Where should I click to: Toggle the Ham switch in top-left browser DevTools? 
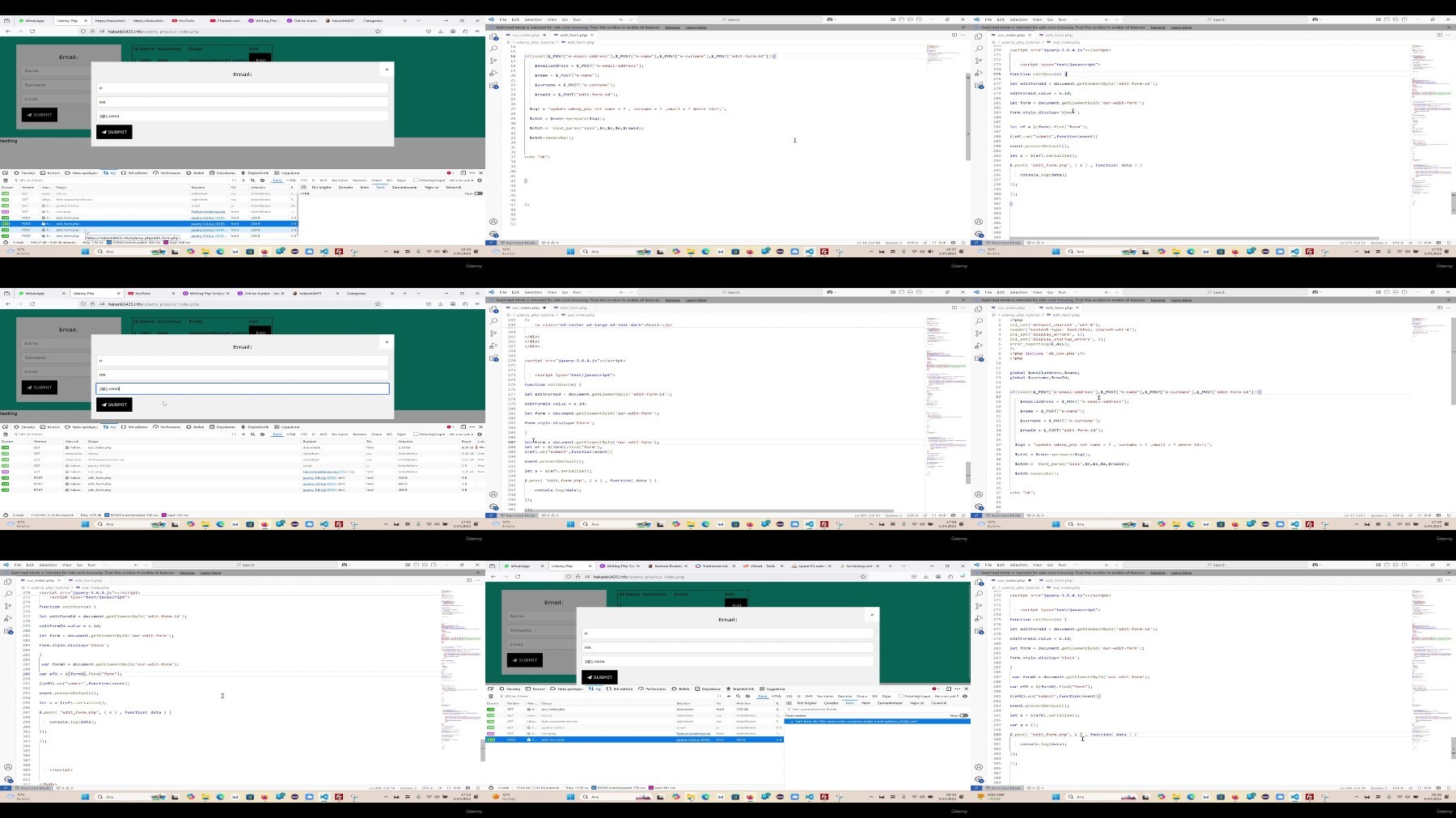coord(478,193)
